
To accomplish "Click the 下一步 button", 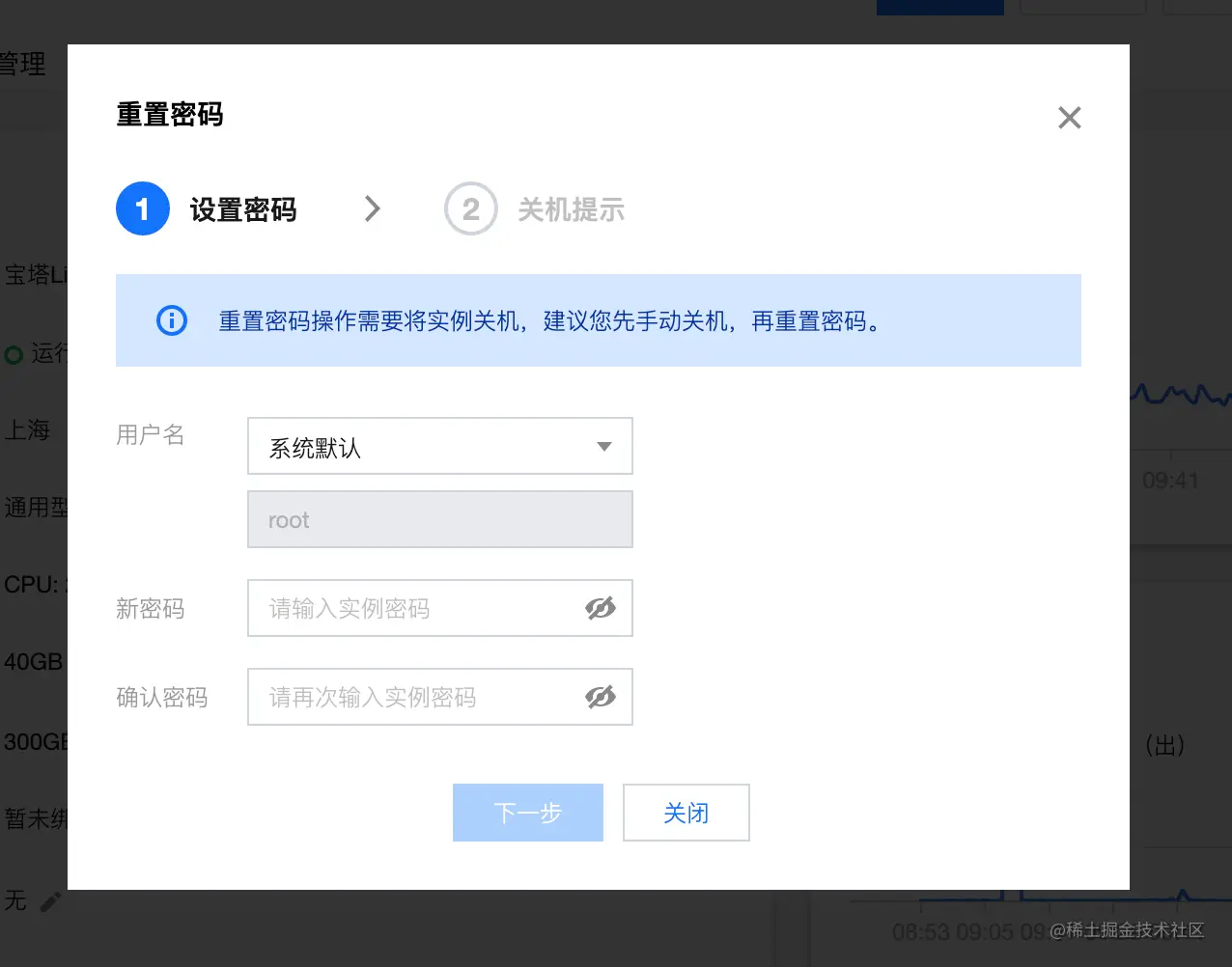I will pos(528,813).
